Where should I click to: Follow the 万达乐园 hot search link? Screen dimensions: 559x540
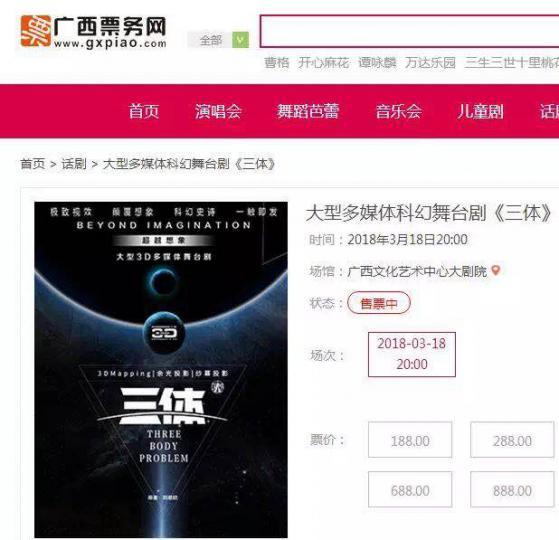click(430, 63)
